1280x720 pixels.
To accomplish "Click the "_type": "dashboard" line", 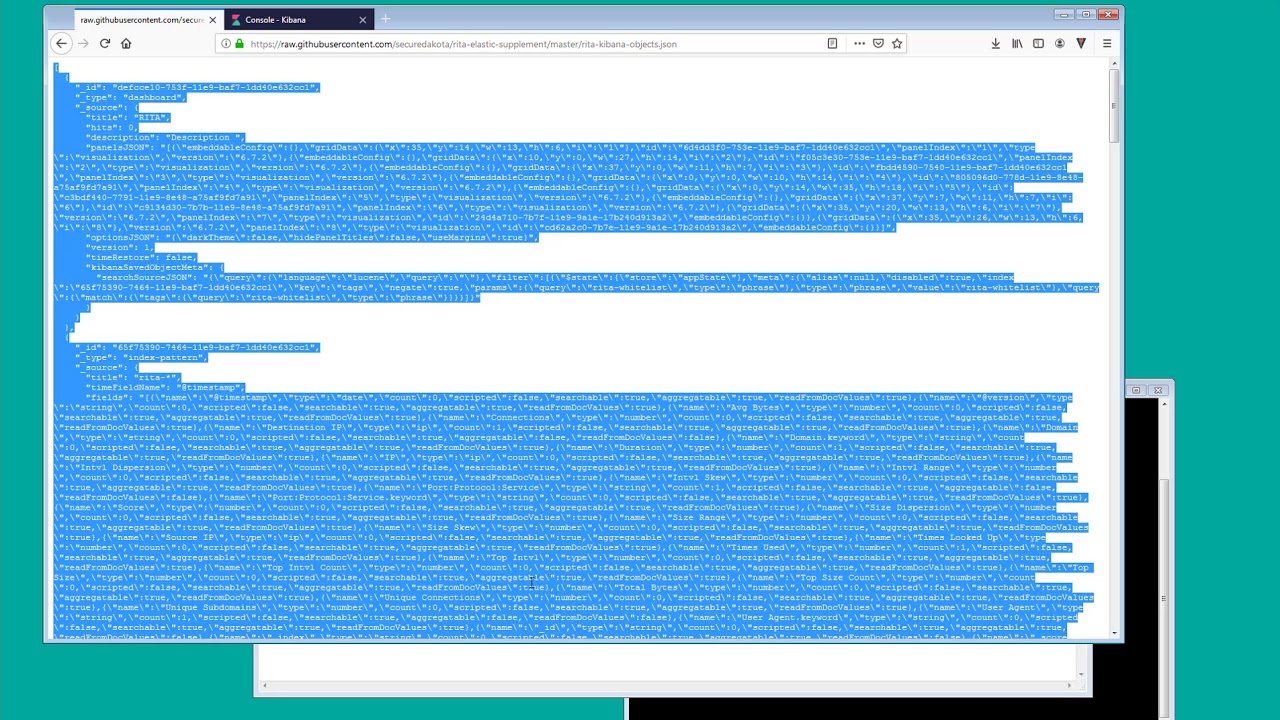I will [130, 97].
